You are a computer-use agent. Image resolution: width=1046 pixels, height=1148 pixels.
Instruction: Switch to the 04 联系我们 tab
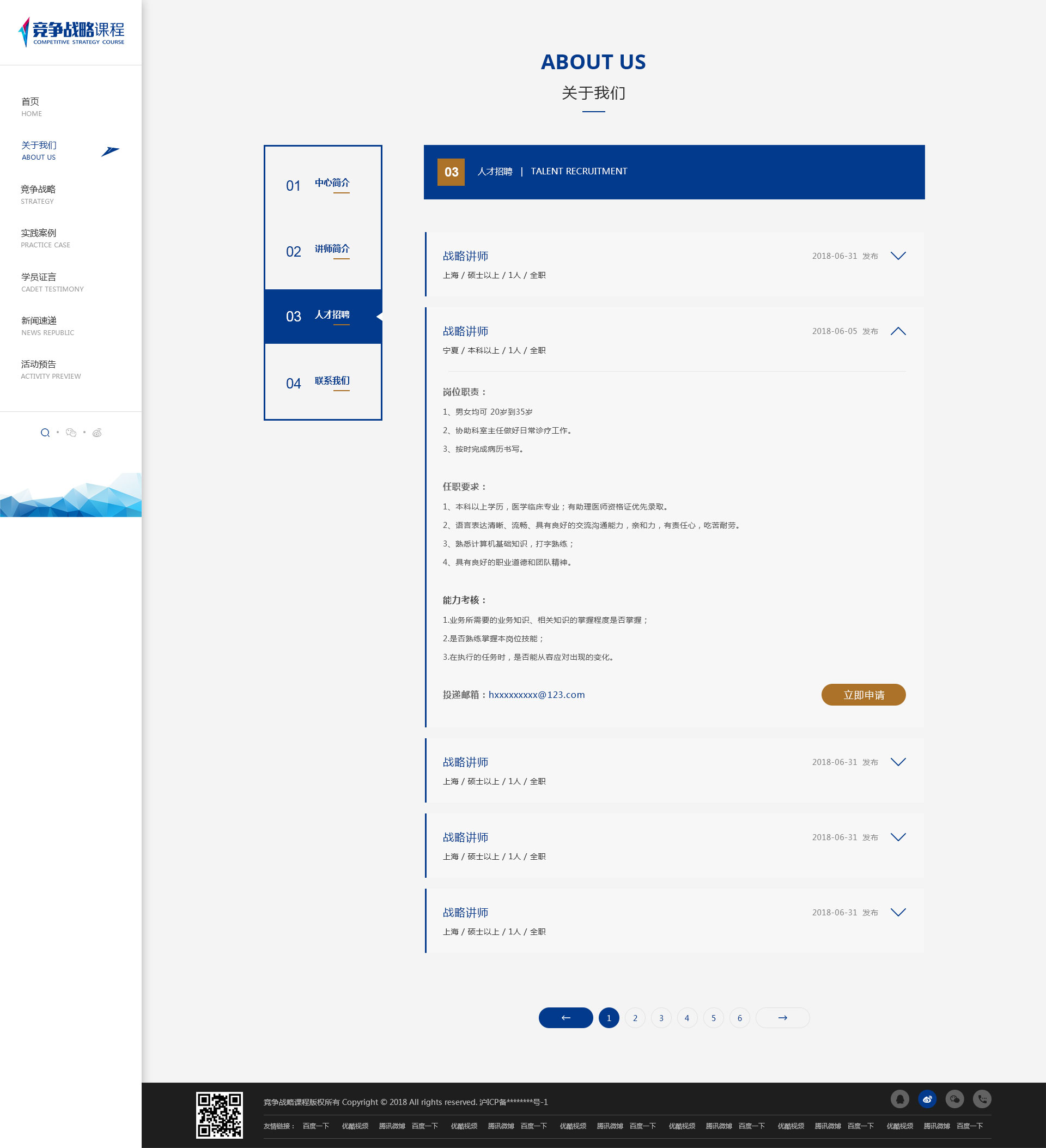click(323, 382)
